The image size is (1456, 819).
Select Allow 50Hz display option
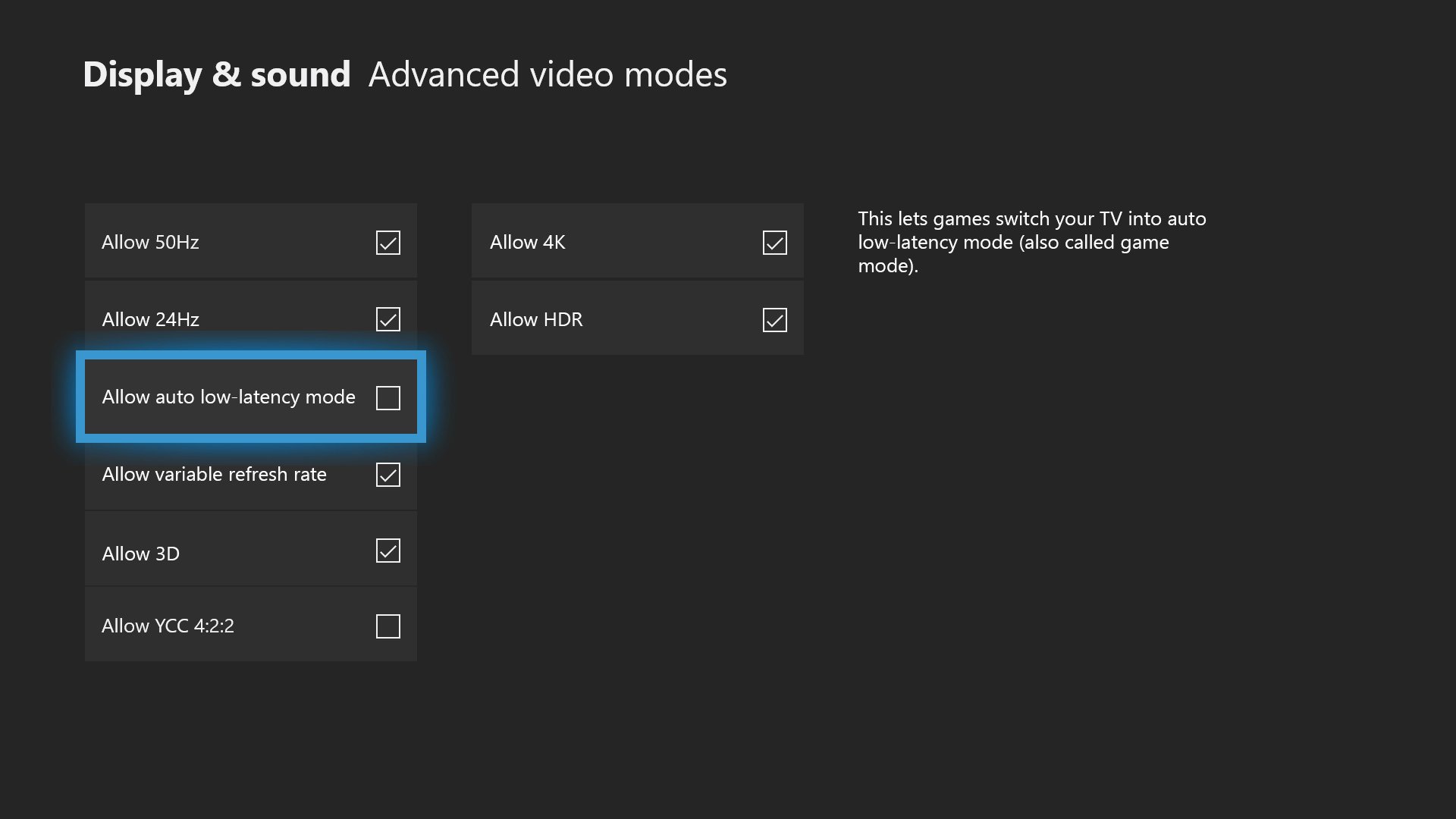click(250, 240)
